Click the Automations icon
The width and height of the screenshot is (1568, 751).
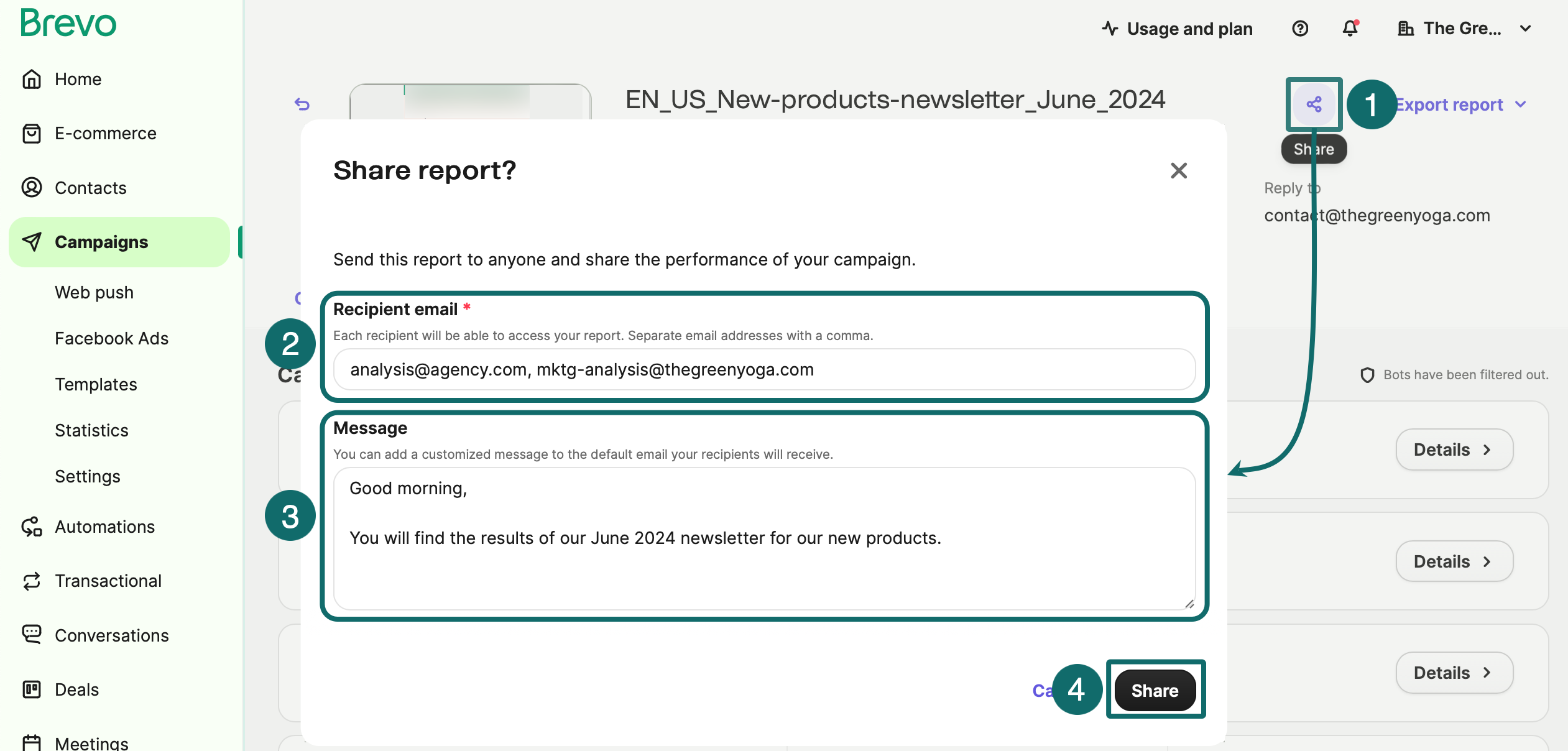click(32, 527)
